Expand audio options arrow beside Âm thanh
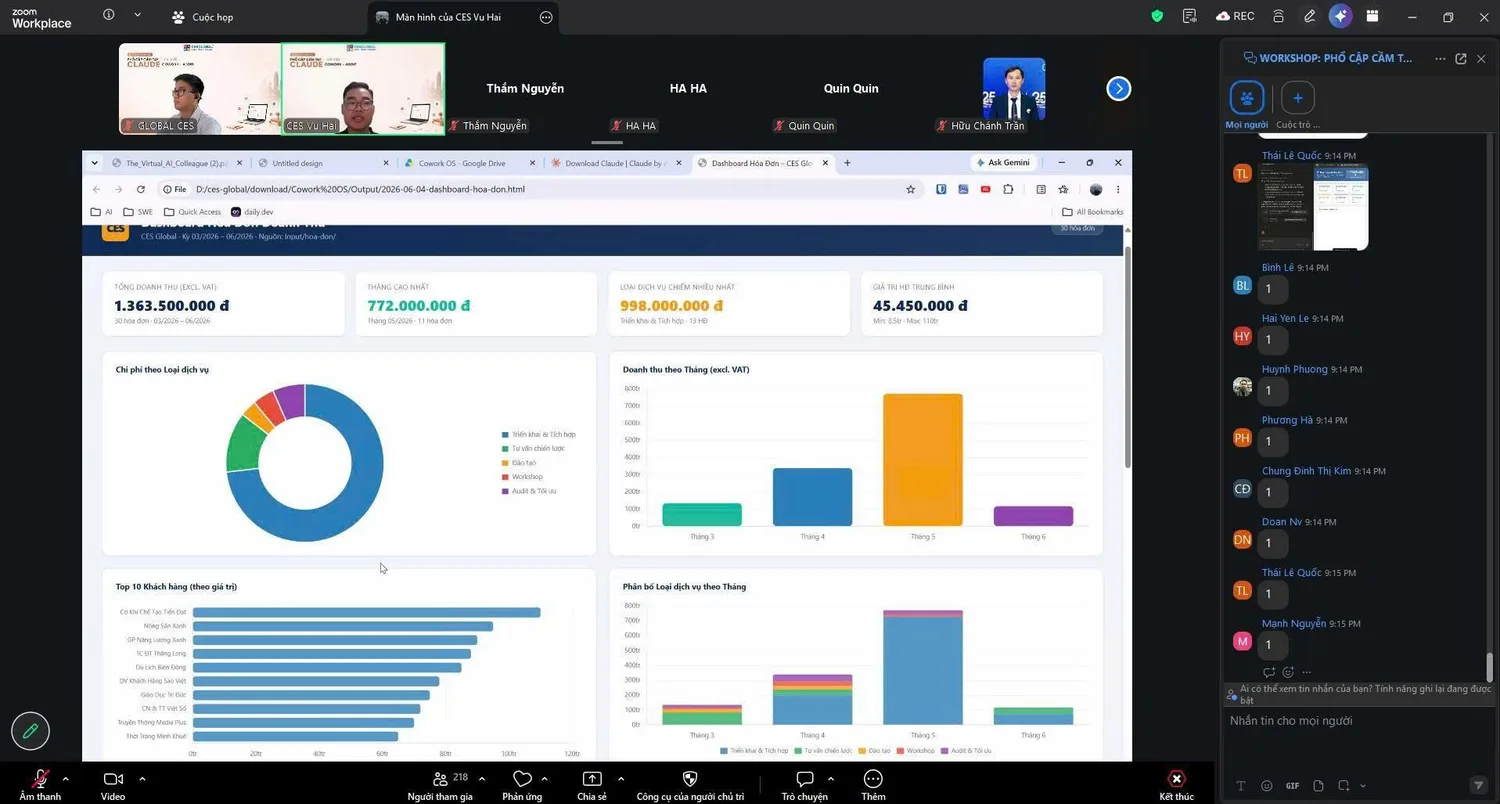Screen dimensions: 1500x804 pos(66,779)
